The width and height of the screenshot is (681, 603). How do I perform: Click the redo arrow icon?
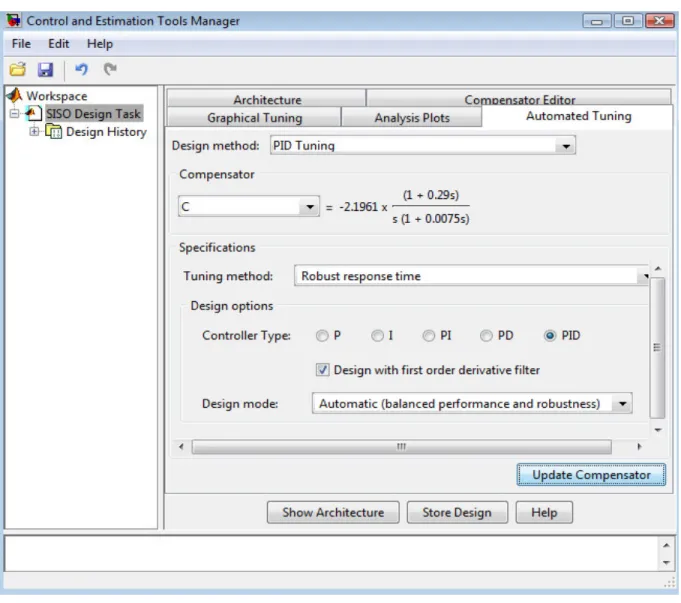(x=110, y=69)
